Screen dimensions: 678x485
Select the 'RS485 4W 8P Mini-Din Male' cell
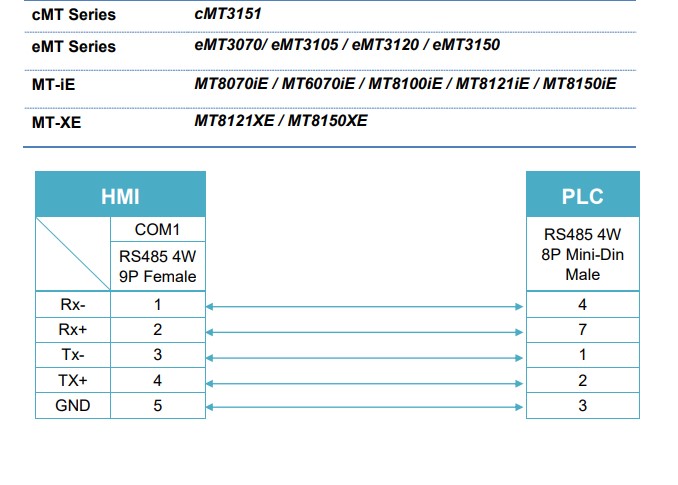click(582, 254)
